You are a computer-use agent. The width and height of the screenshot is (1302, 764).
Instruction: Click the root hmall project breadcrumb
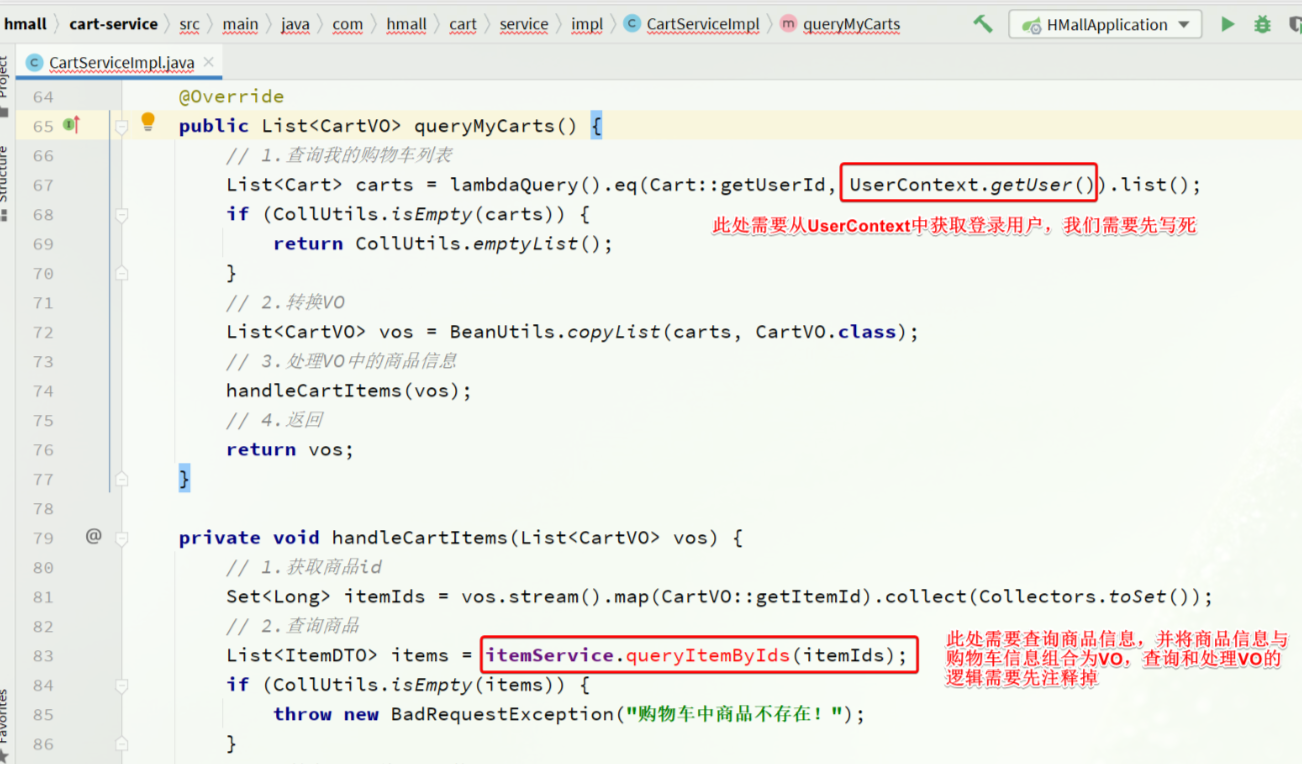tap(24, 24)
